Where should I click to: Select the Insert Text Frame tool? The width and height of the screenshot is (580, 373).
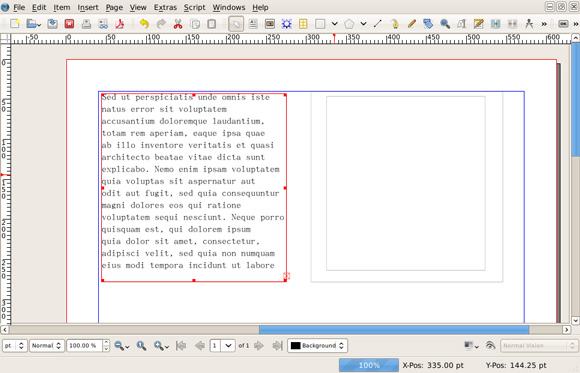point(253,24)
